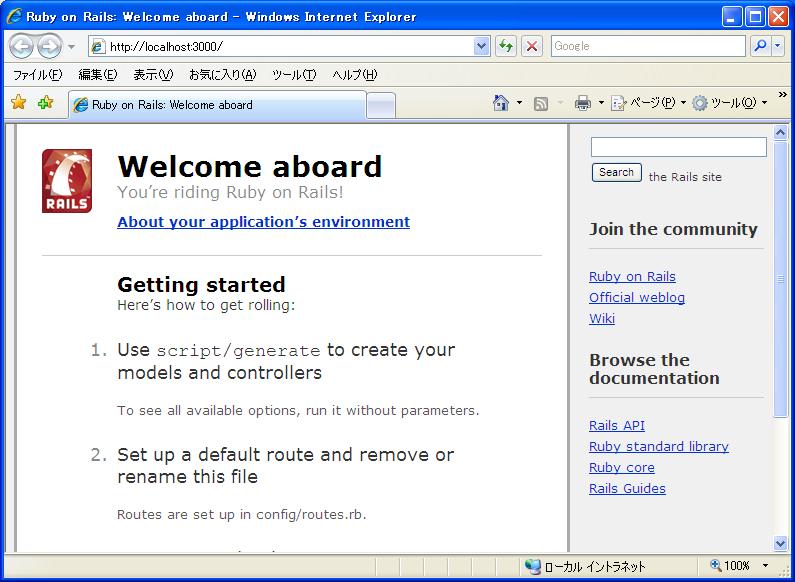795x582 pixels.
Task: Click the red Stop loading icon
Action: (532, 47)
